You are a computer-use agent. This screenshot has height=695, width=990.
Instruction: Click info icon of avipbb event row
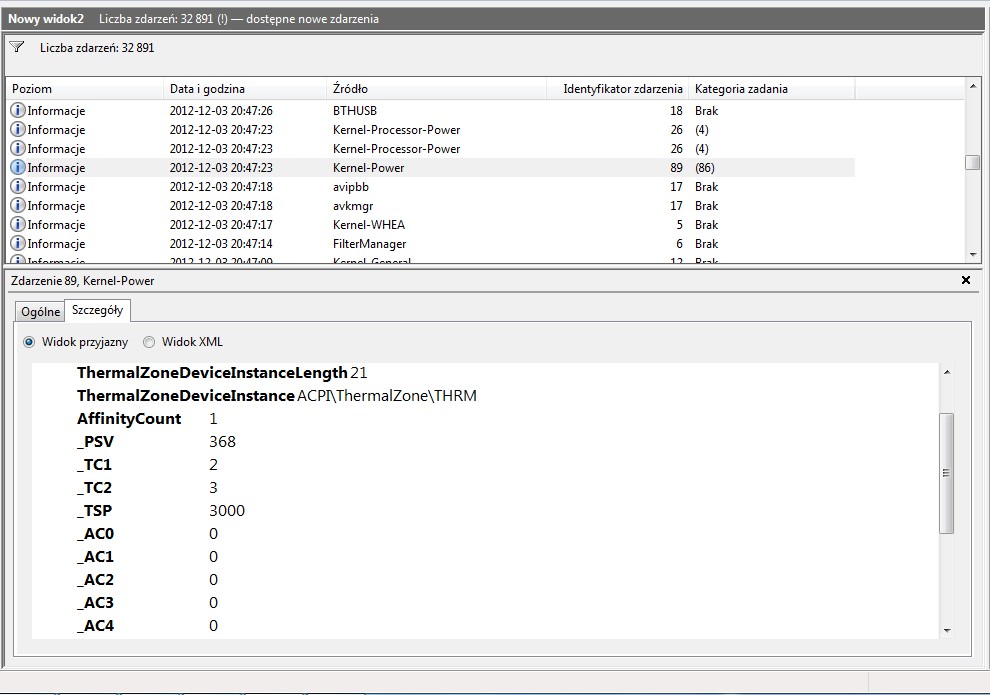point(18,186)
